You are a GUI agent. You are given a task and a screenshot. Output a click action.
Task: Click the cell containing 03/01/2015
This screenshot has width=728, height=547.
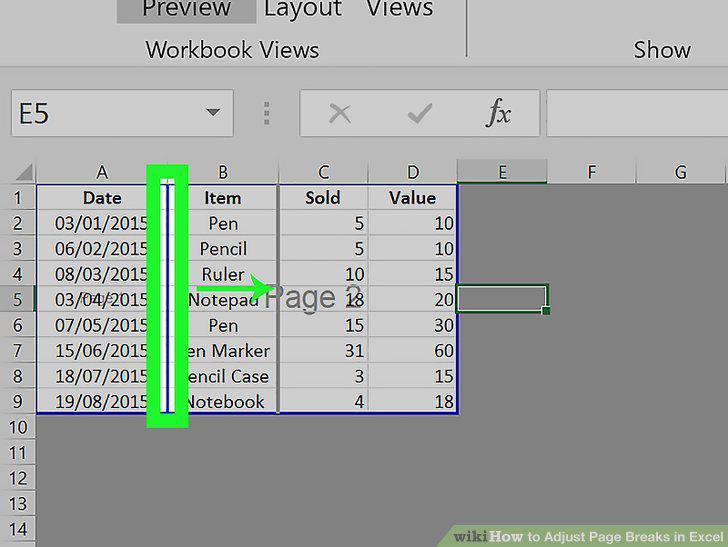tap(102, 223)
